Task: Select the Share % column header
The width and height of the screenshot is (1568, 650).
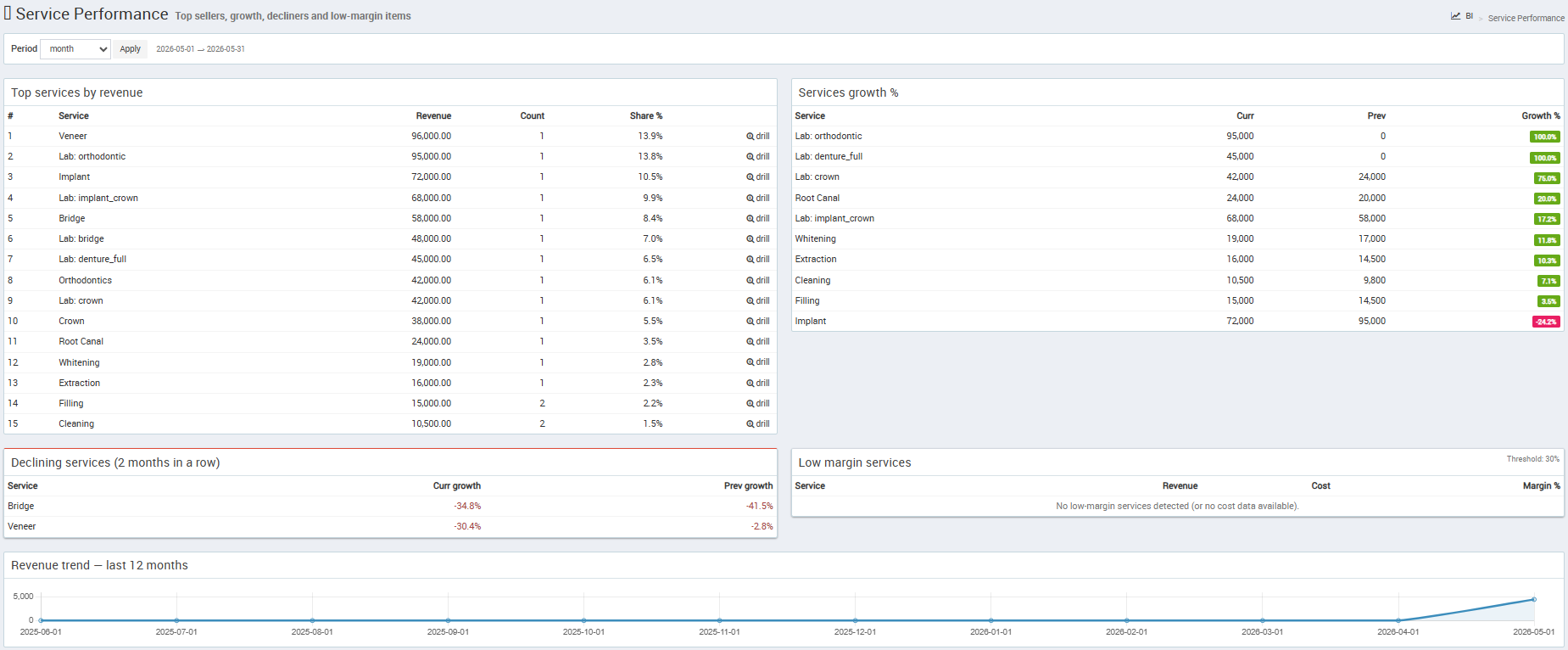Action: click(646, 115)
